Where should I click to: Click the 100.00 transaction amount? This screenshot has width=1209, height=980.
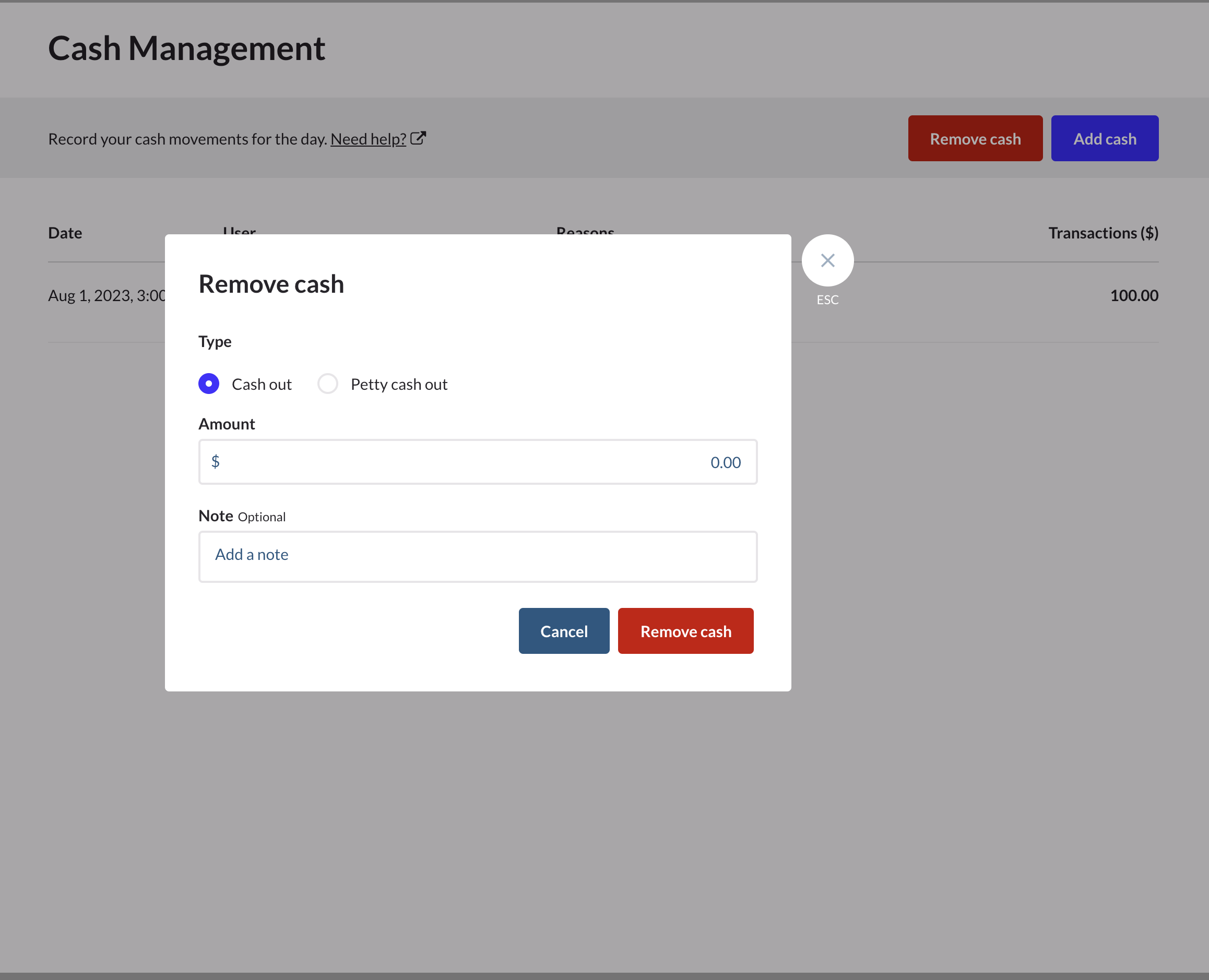click(x=1133, y=296)
